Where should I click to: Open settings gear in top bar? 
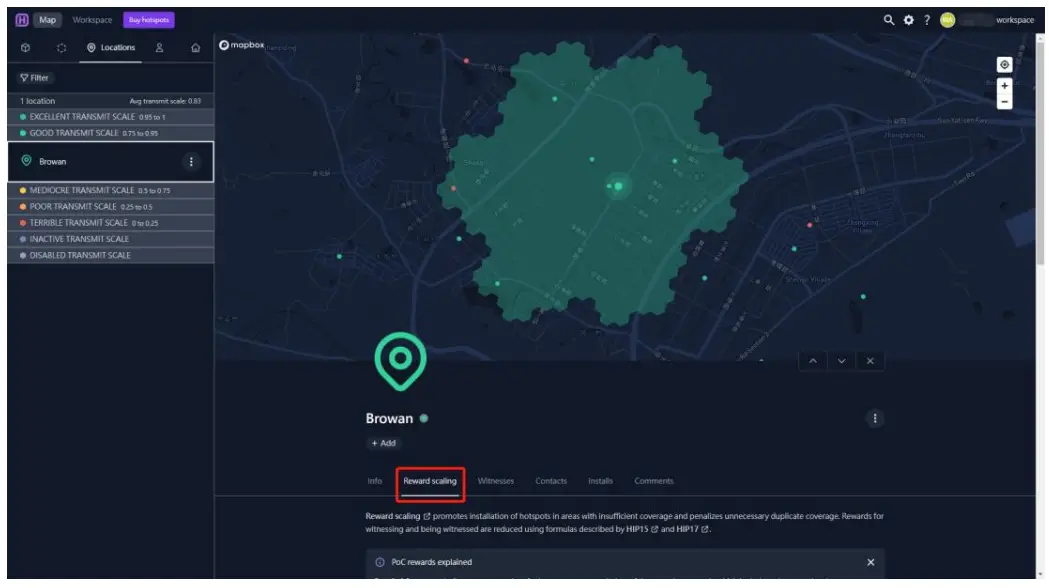click(x=908, y=20)
